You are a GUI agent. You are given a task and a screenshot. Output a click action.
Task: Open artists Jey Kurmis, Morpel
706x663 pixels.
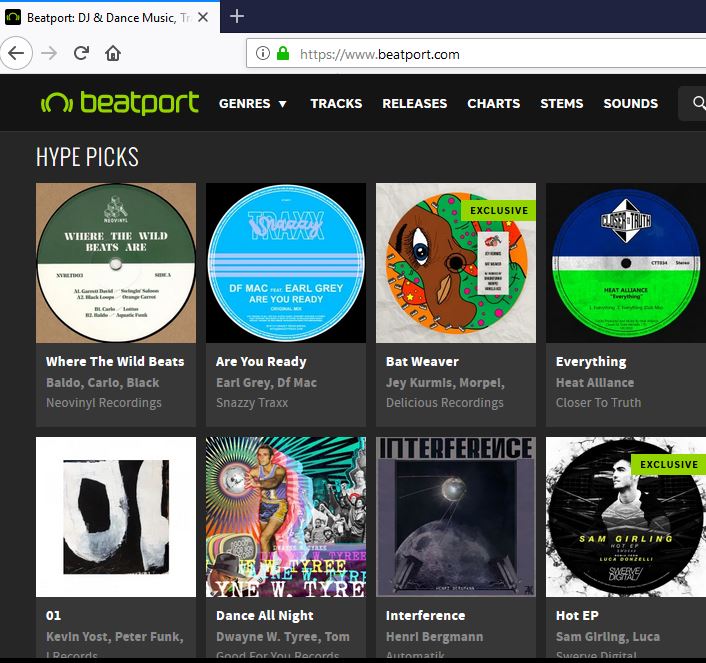click(445, 383)
